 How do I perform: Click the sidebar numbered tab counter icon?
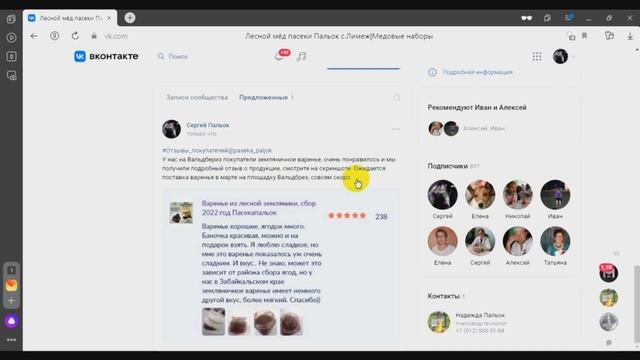(11, 270)
